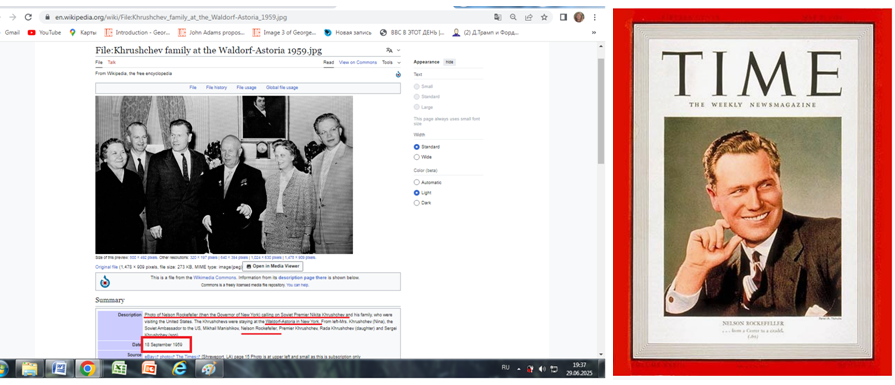Image resolution: width=895 pixels, height=385 pixels.
Task: Open the Карты maps bookmark
Action: (x=83, y=33)
